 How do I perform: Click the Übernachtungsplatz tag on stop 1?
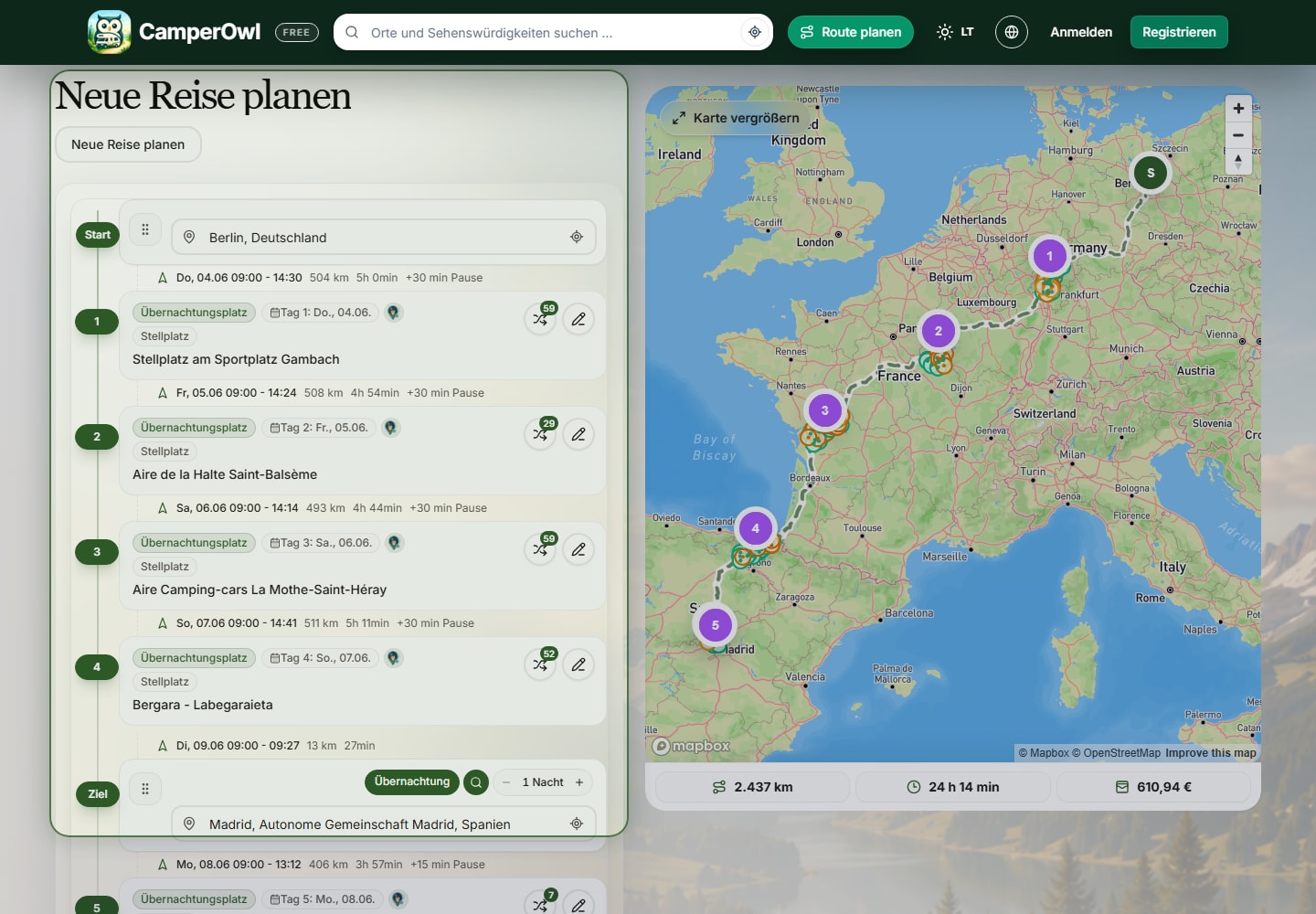(194, 313)
